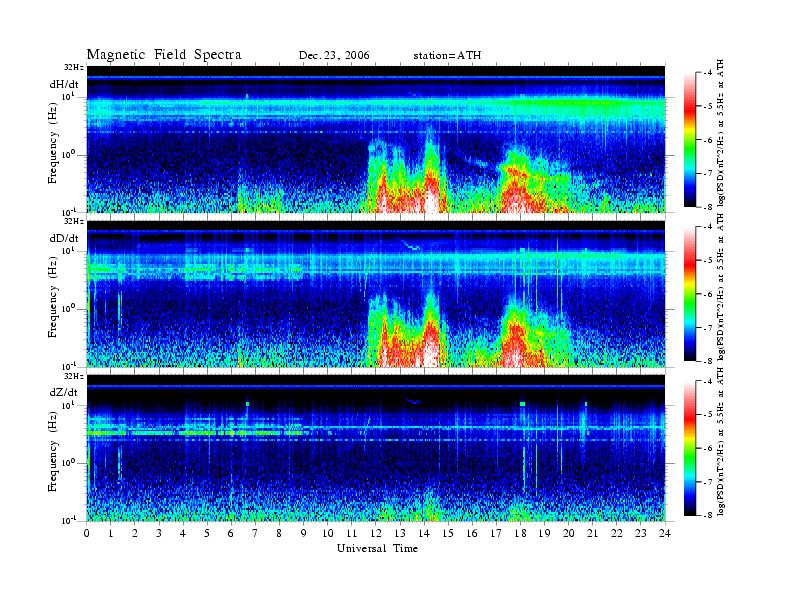Click the "dH/dt" panel label
The image size is (792, 612).
tap(64, 85)
